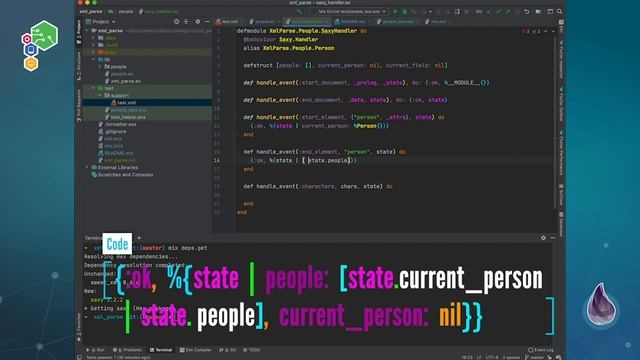
Task: Click the UTF-8 encoding status entry
Action: [491, 357]
